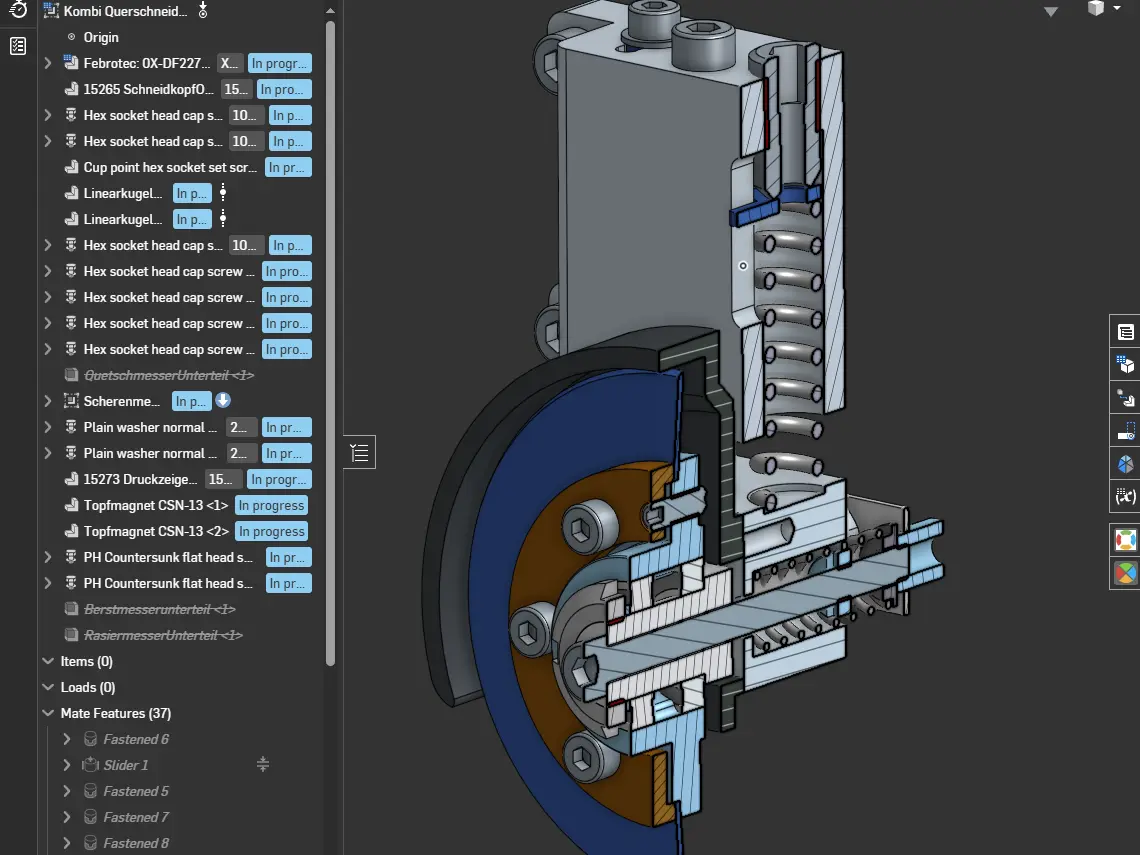Select the Fastened 8 mate name
This screenshot has width=1140, height=855.
tap(136, 843)
